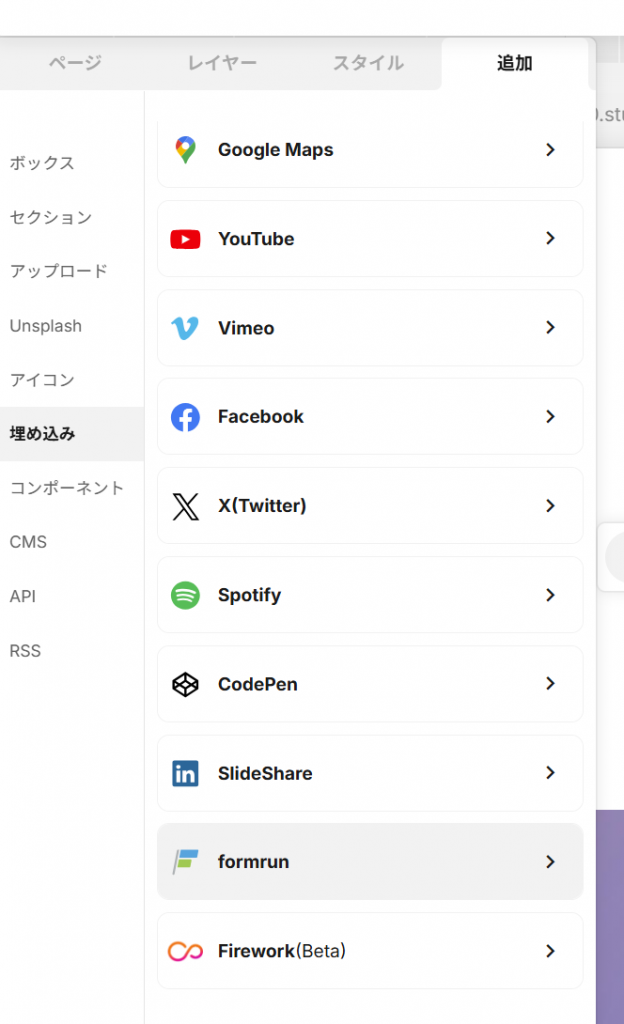Open the CMS sidebar section
This screenshot has height=1024, width=624.
(x=28, y=541)
